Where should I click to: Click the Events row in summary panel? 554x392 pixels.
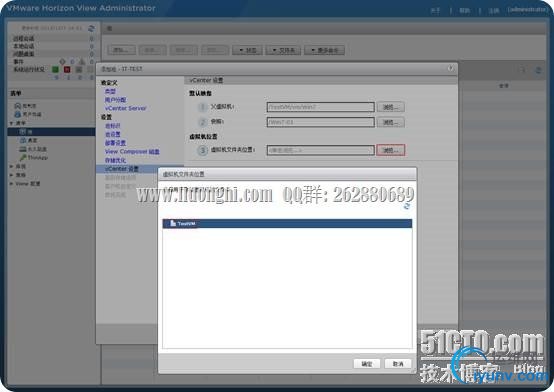(53, 62)
